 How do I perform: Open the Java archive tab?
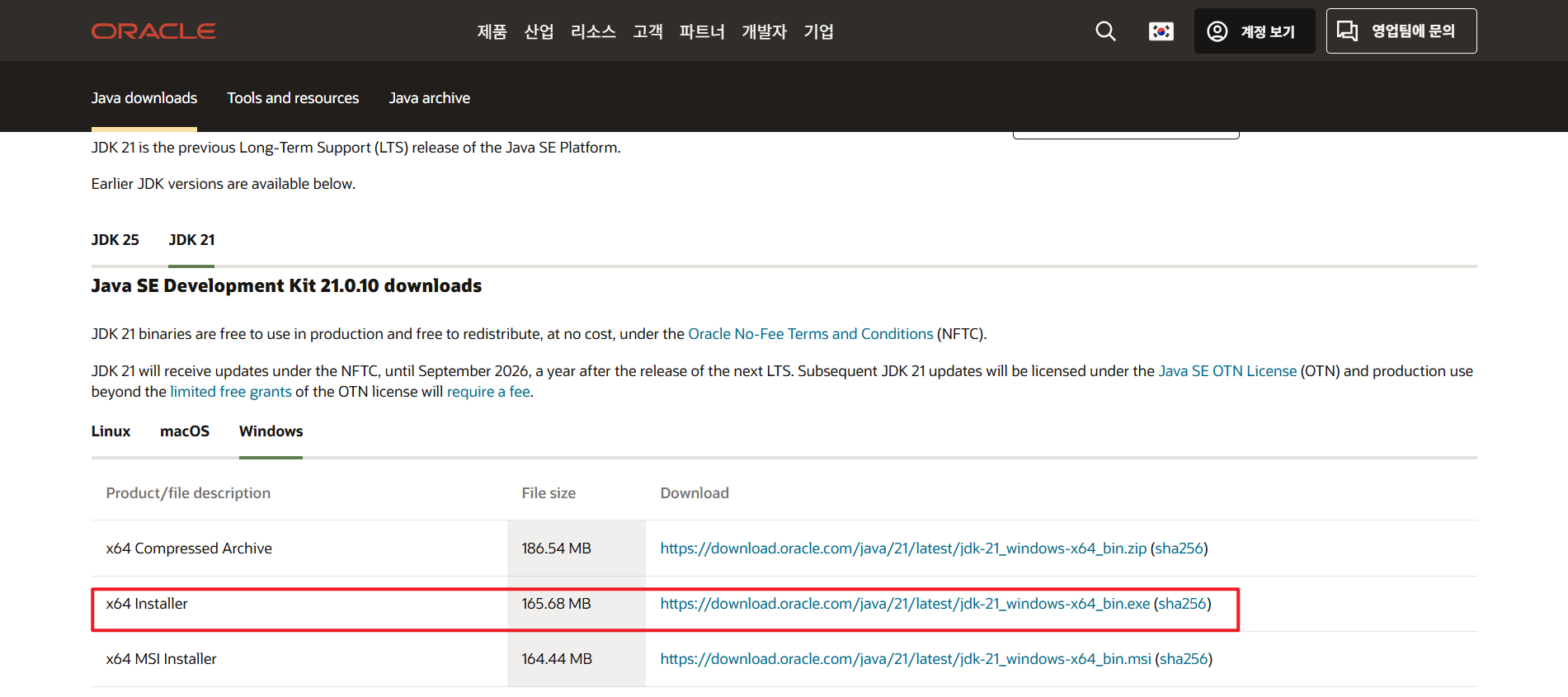point(430,98)
